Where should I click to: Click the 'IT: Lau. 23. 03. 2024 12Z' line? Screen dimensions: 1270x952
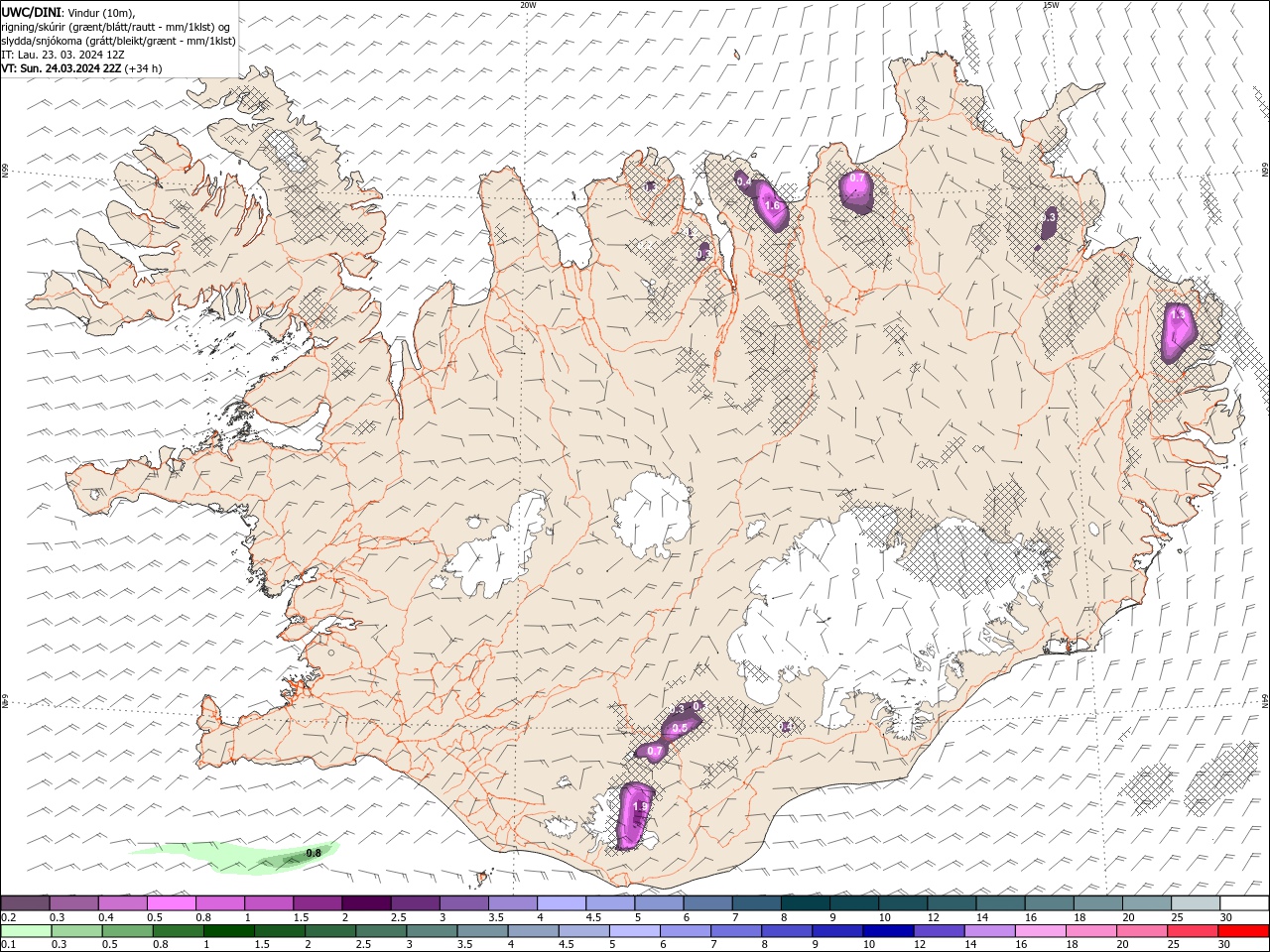click(63, 55)
